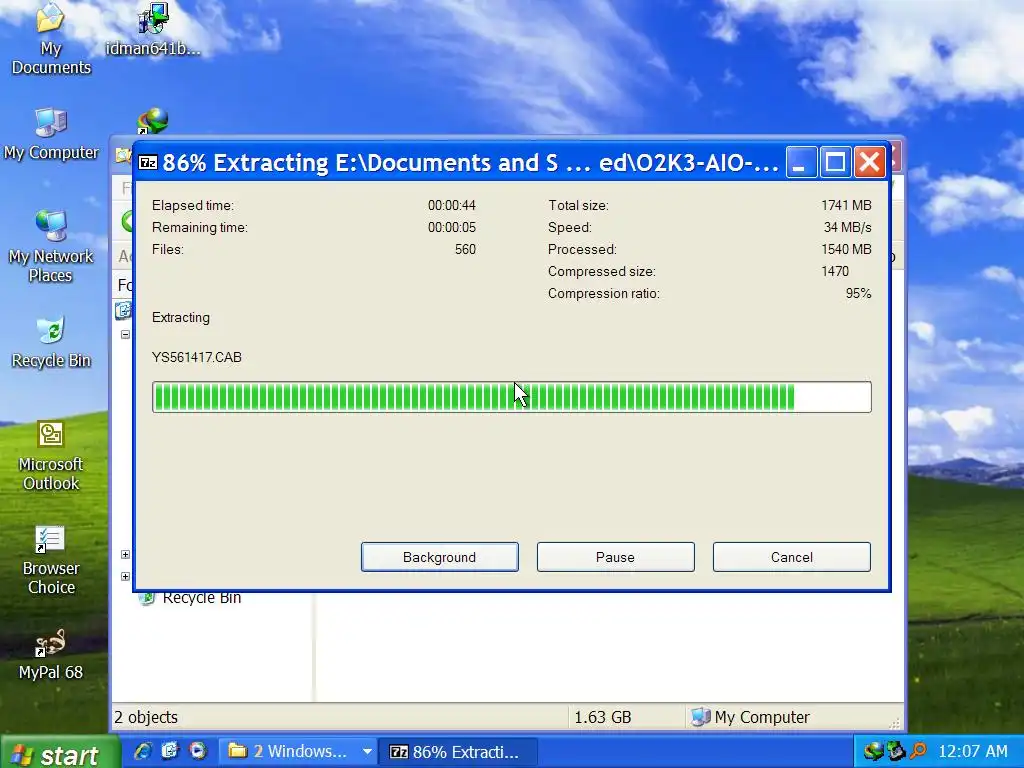Click the compressed size value 1470
The width and height of the screenshot is (1024, 768).
pos(835,271)
